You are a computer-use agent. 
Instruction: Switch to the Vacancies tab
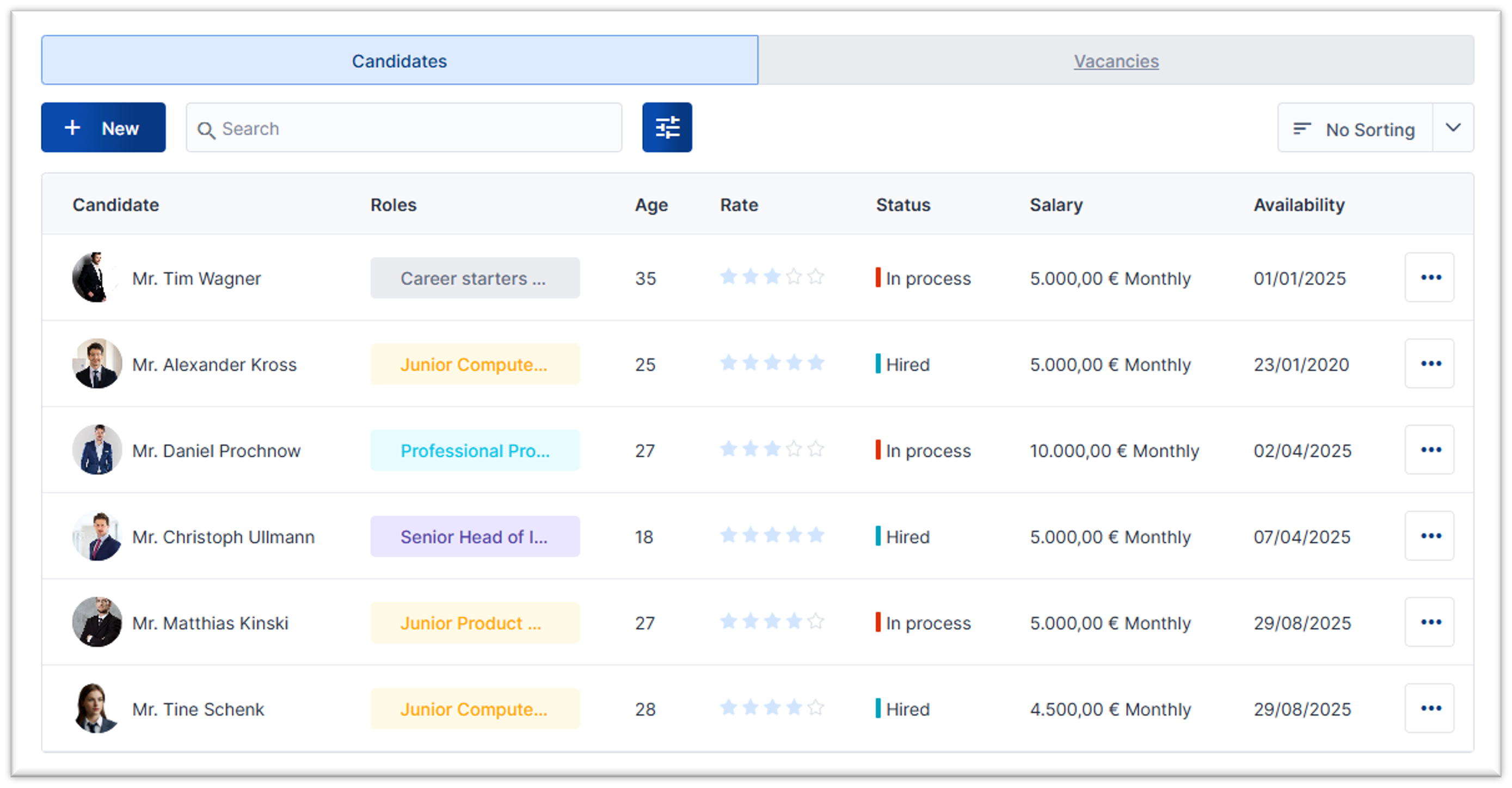tap(1115, 60)
